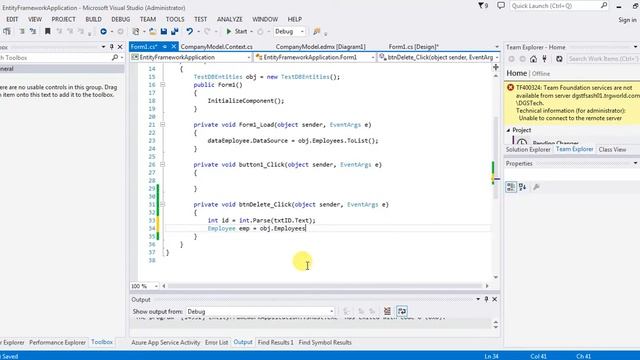Viewport: 640px width, 360px height.
Task: Click the decrease indent toolbar icon
Action: (22, 31)
